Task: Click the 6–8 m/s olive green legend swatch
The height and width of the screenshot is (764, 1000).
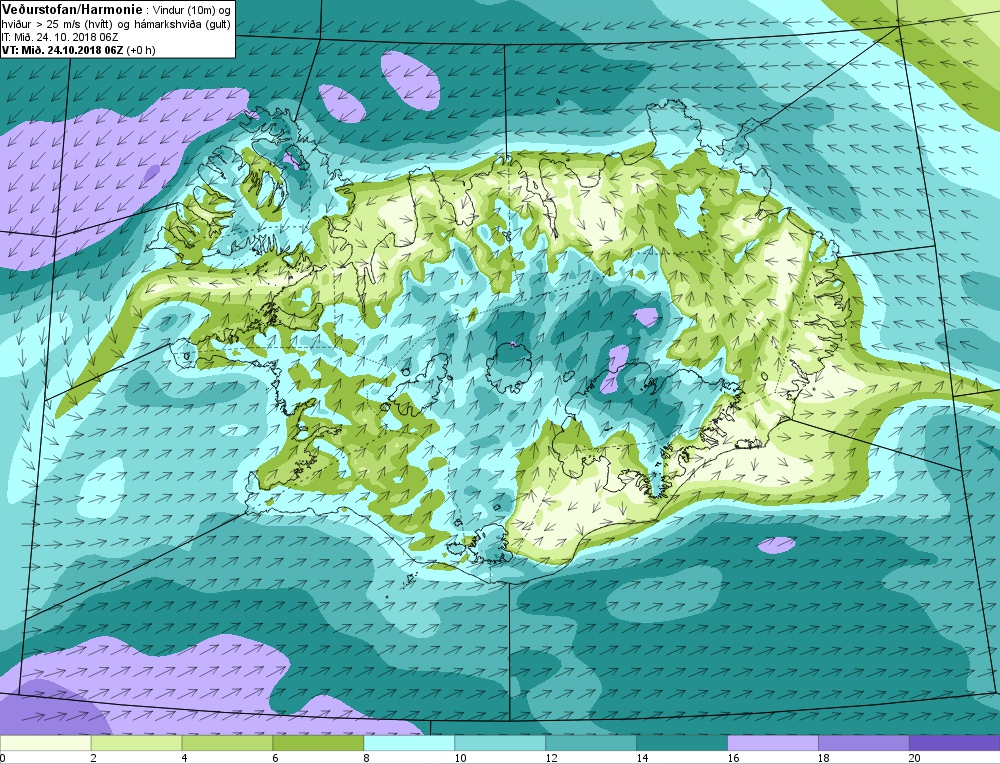Action: click(318, 743)
